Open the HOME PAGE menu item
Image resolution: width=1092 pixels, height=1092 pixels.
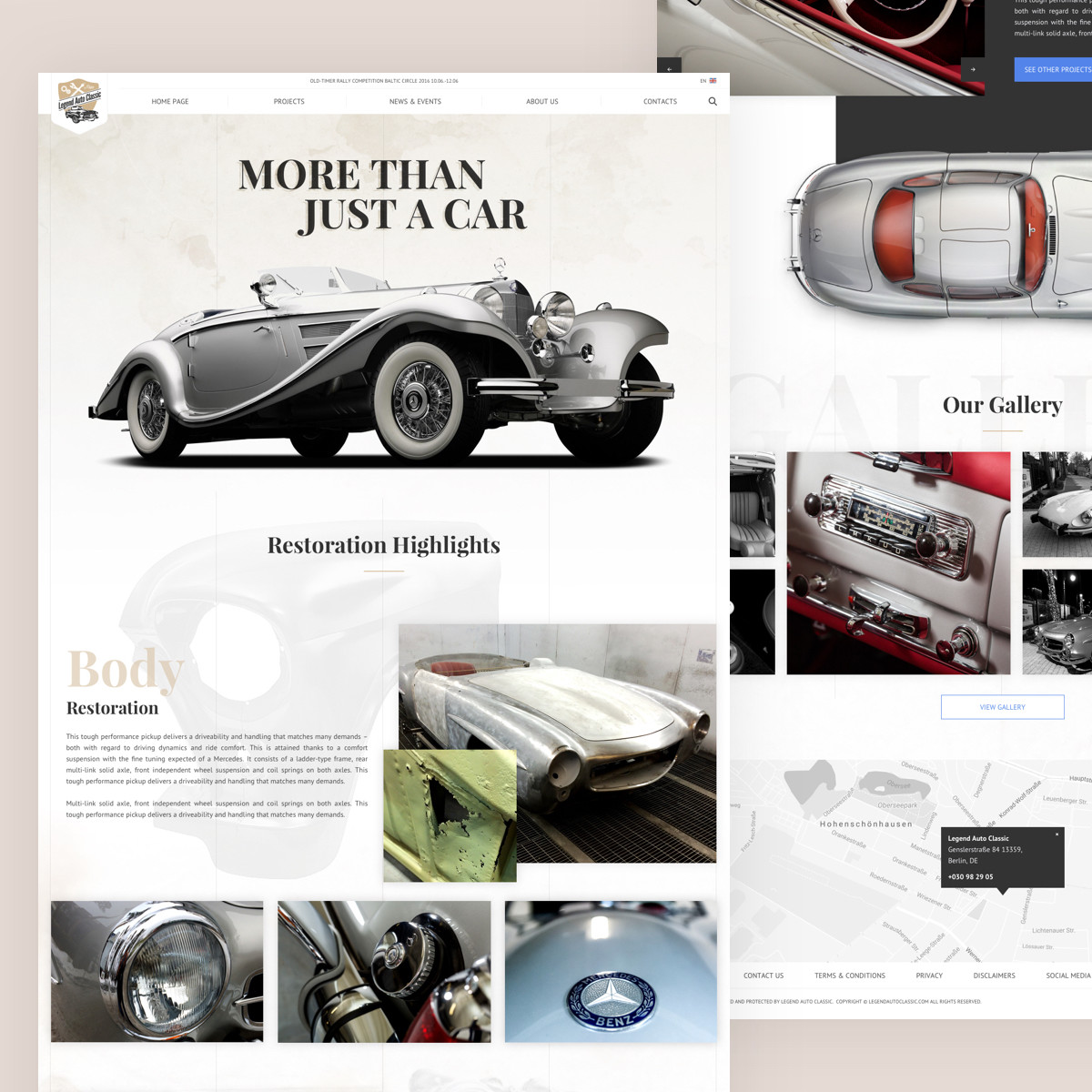(x=170, y=102)
